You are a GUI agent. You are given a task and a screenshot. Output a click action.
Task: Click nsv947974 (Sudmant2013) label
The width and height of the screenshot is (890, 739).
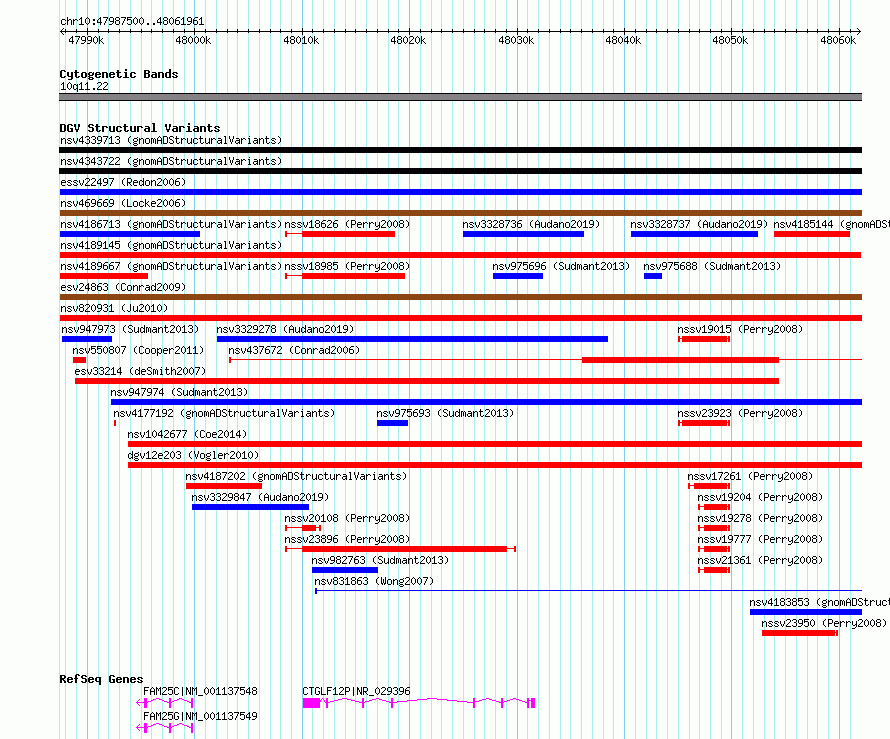tap(179, 392)
